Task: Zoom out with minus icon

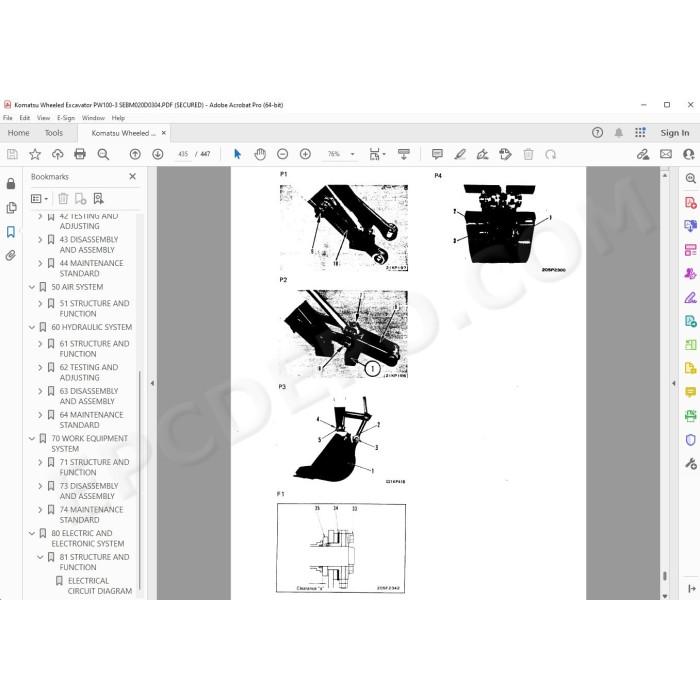Action: (x=283, y=154)
